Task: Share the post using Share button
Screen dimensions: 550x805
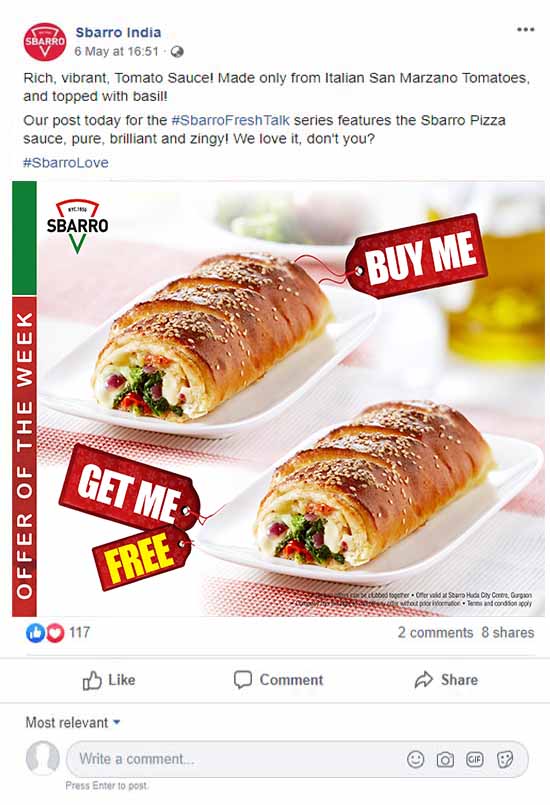Action: click(446, 680)
